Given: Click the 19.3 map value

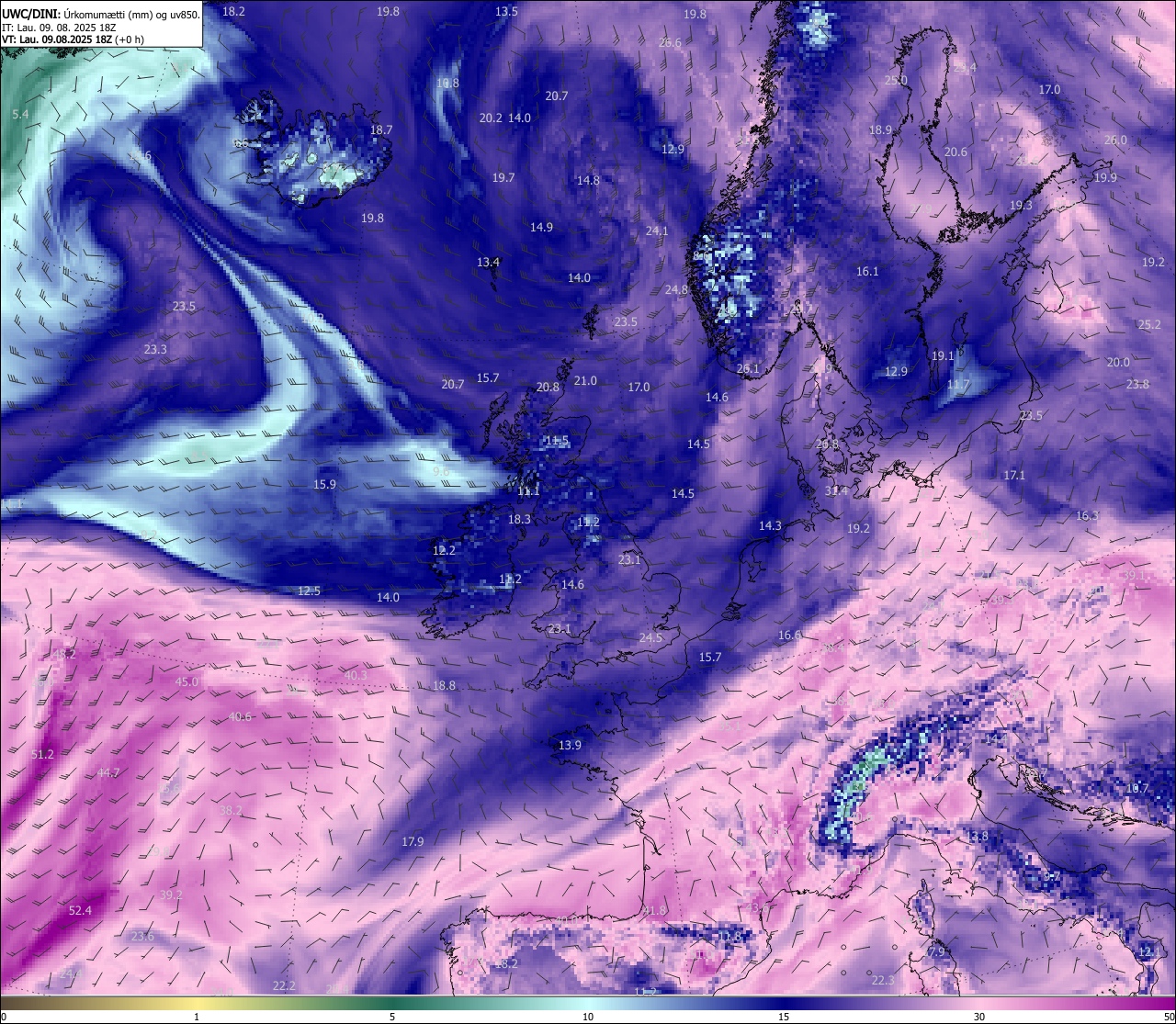Looking at the screenshot, I should (1021, 205).
